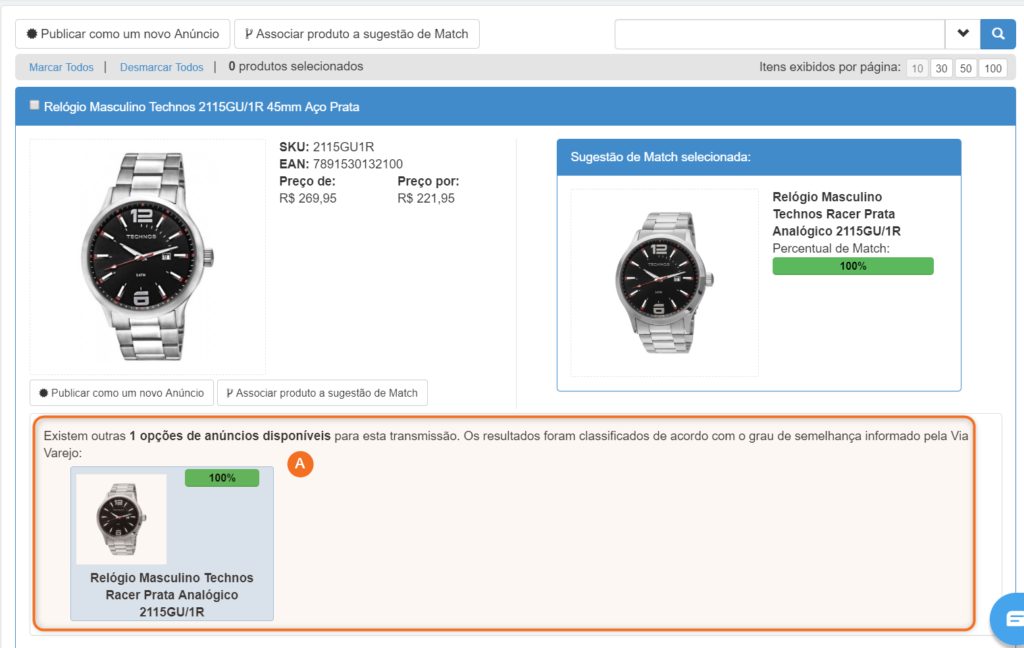
Task: Show 50 items per page
Action: tap(966, 68)
